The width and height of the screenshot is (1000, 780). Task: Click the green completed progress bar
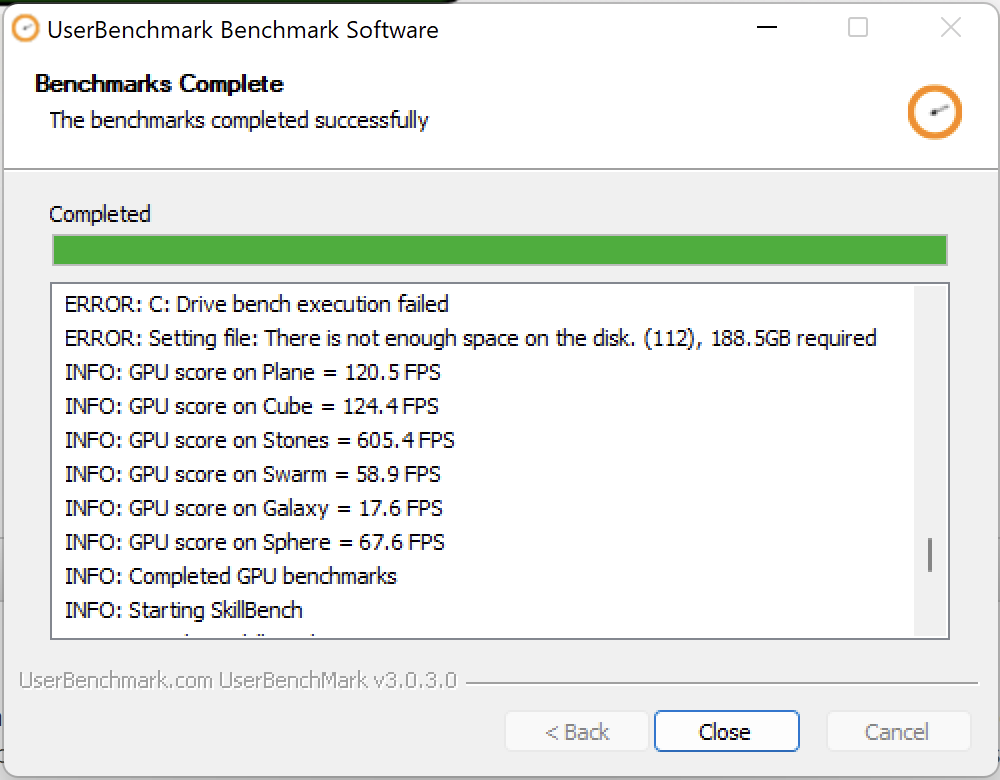point(499,250)
